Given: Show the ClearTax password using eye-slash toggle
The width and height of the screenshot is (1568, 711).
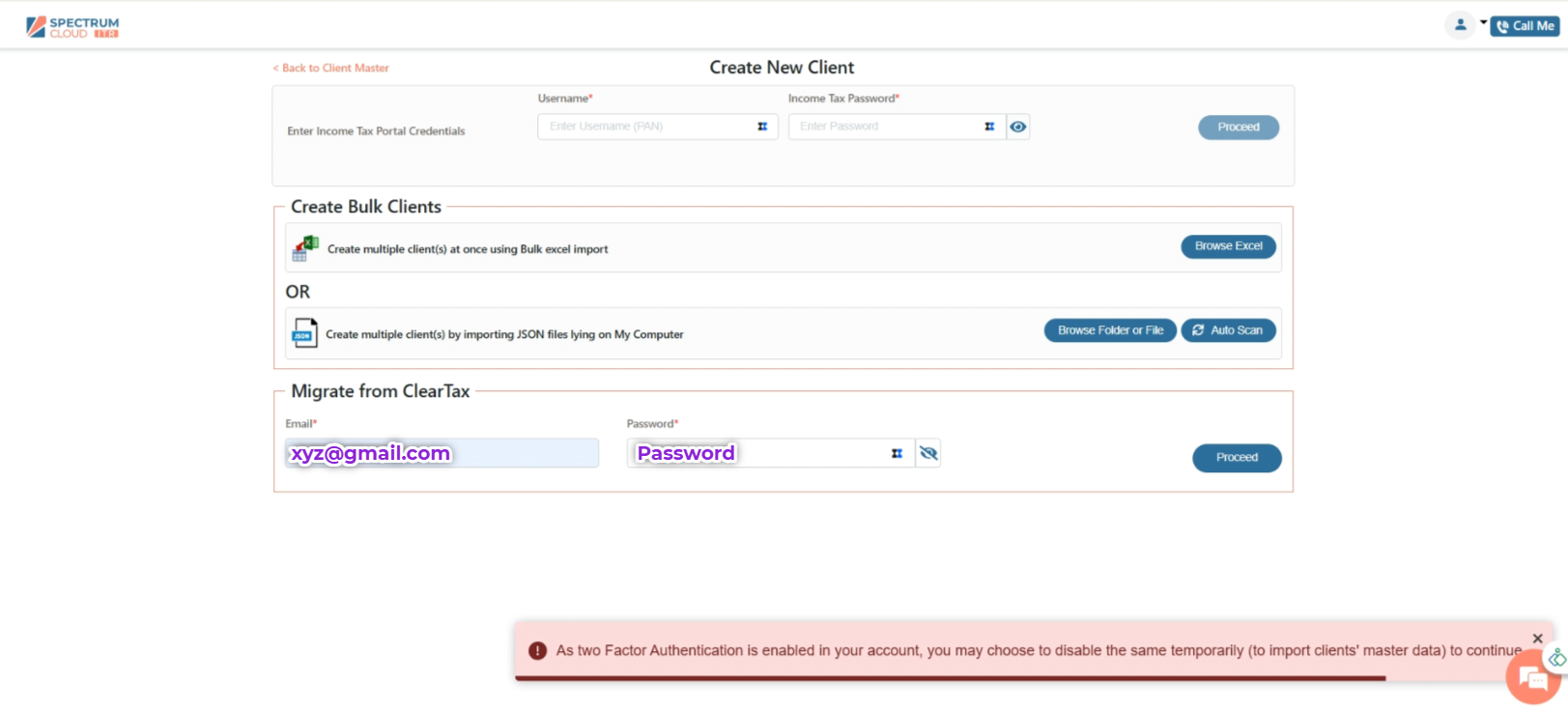Looking at the screenshot, I should click(x=928, y=453).
